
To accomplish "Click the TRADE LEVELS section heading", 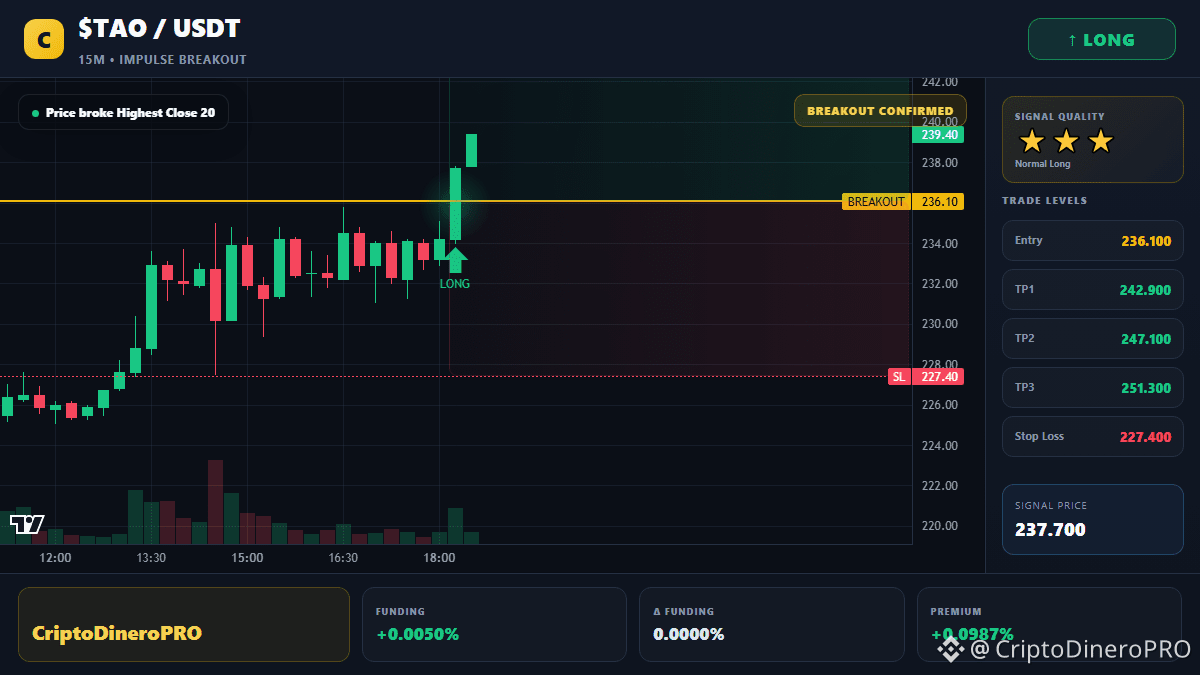I will [x=1044, y=201].
